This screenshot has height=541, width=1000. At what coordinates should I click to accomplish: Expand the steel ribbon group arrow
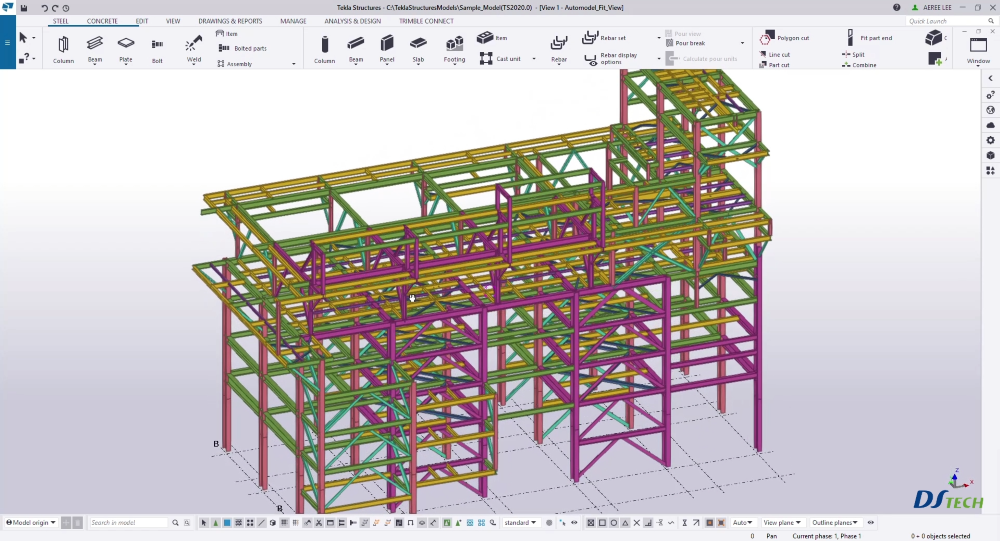click(294, 64)
